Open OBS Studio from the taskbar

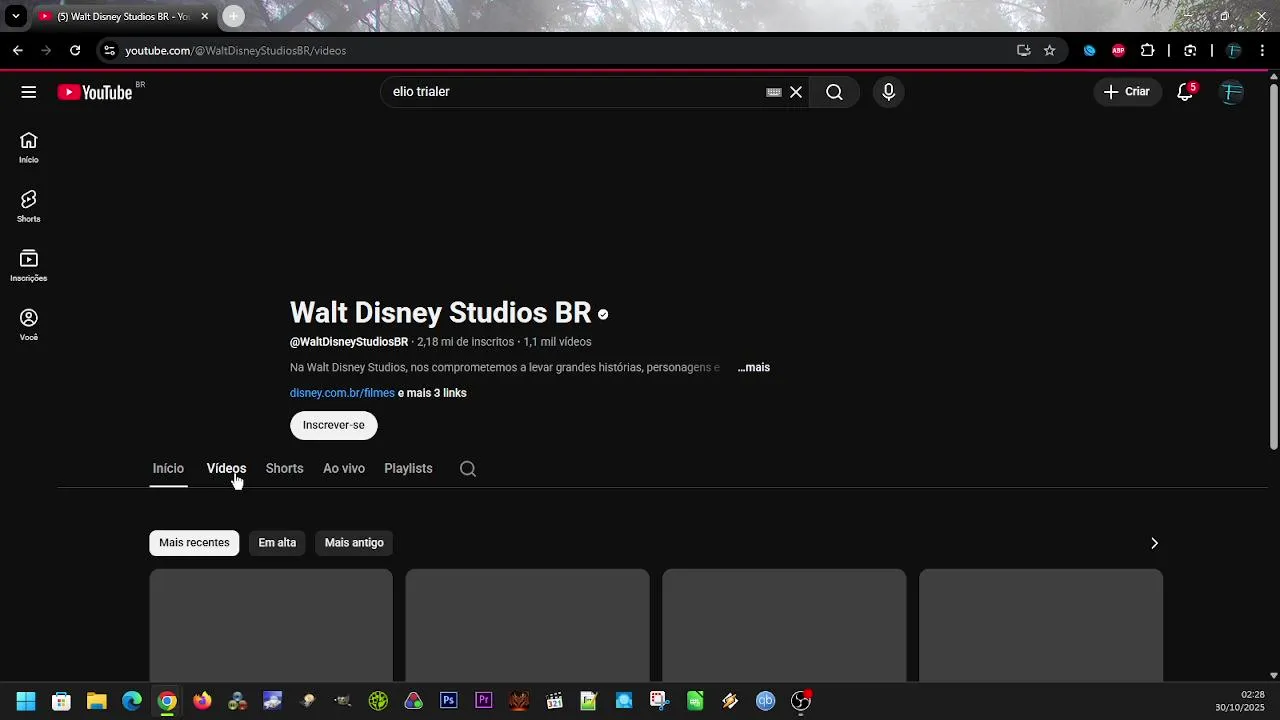800,701
